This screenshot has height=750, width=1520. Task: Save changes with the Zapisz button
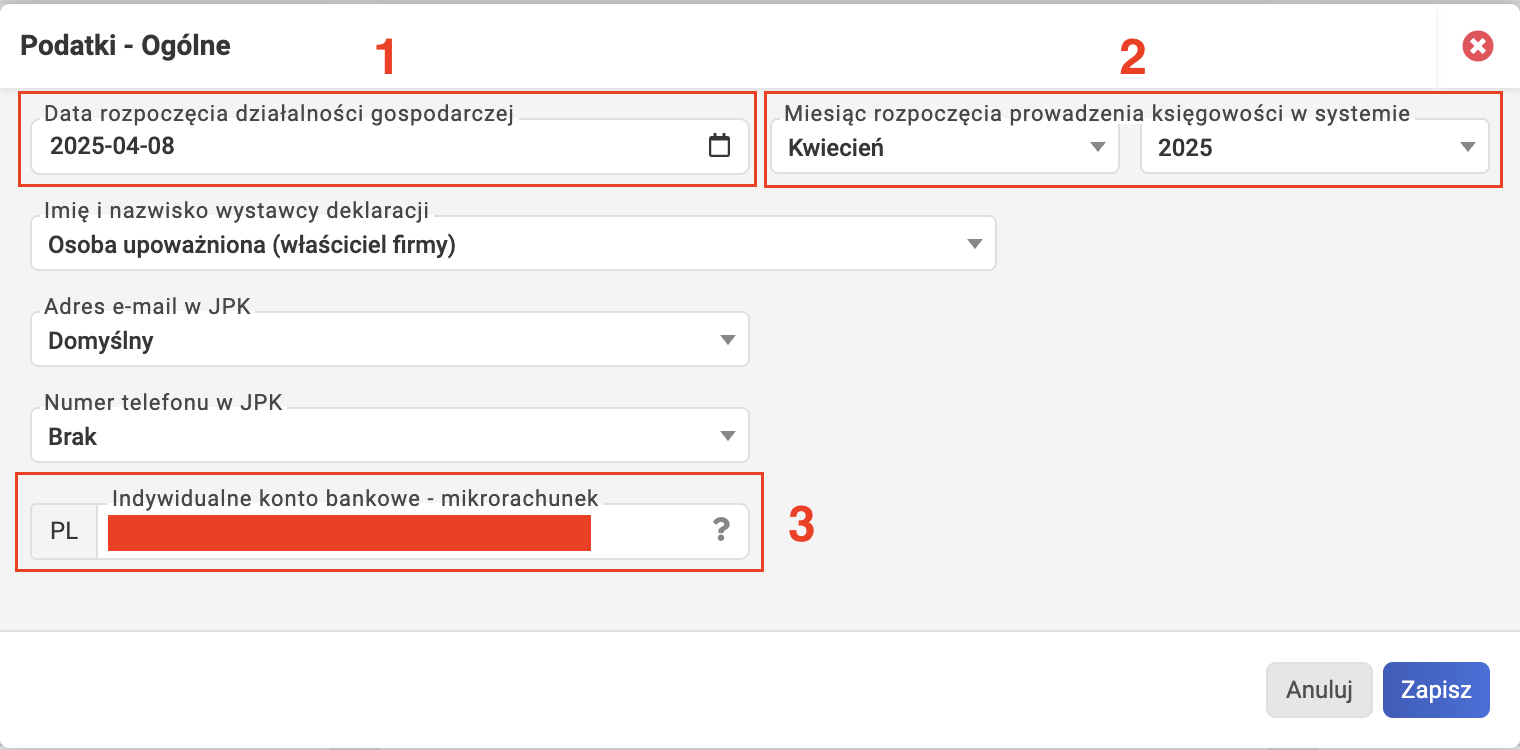[x=1436, y=690]
